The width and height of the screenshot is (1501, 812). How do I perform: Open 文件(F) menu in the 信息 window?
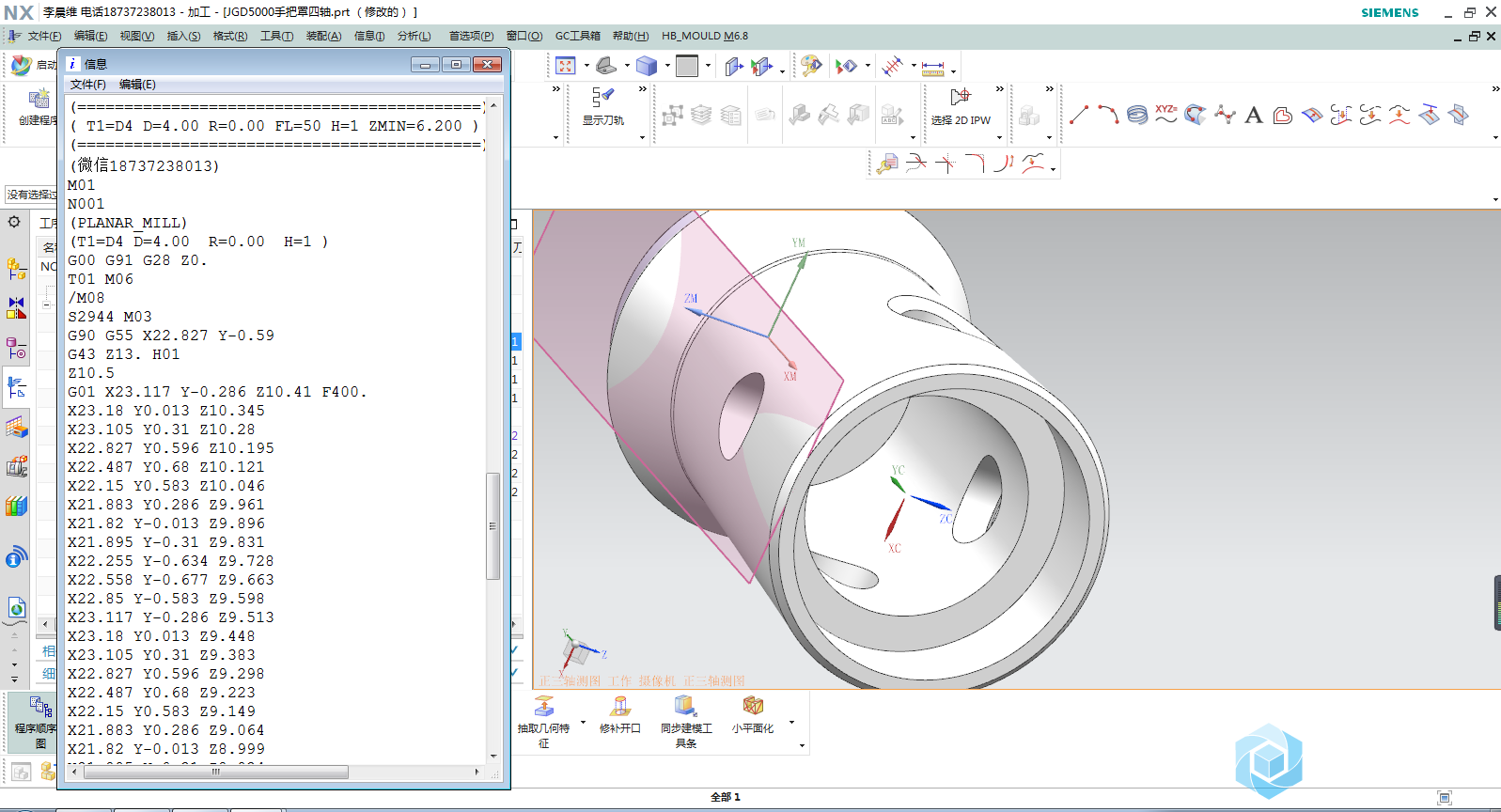(x=87, y=85)
